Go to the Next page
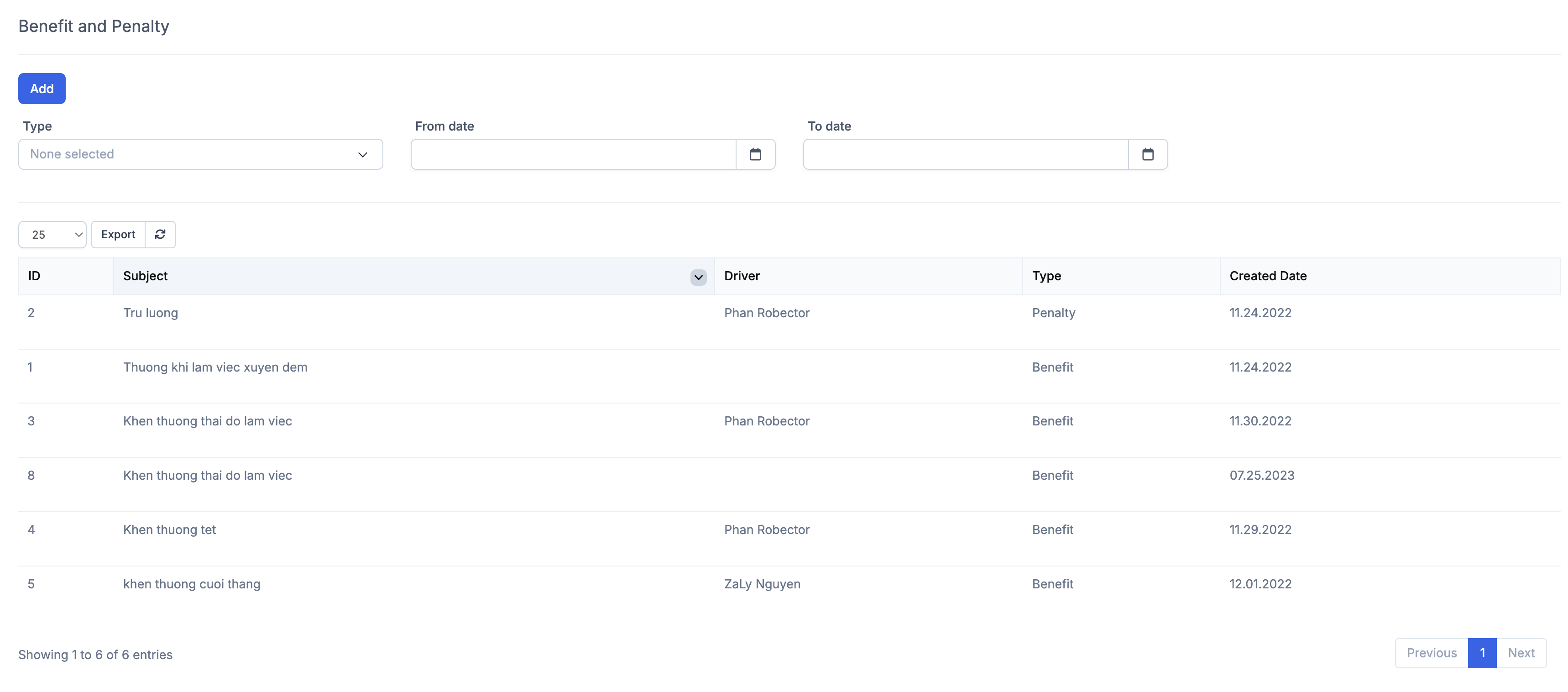1568x692 pixels. 1521,652
